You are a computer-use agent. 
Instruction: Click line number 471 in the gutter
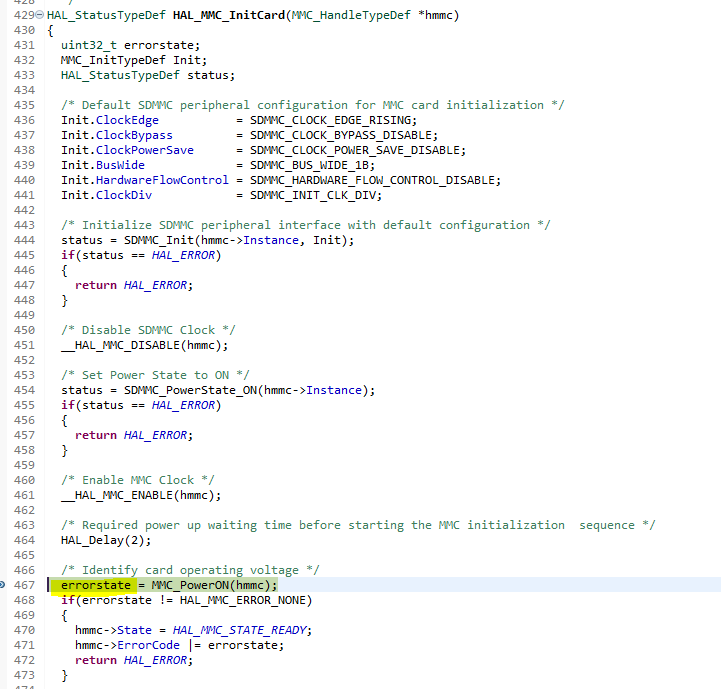(x=24, y=645)
